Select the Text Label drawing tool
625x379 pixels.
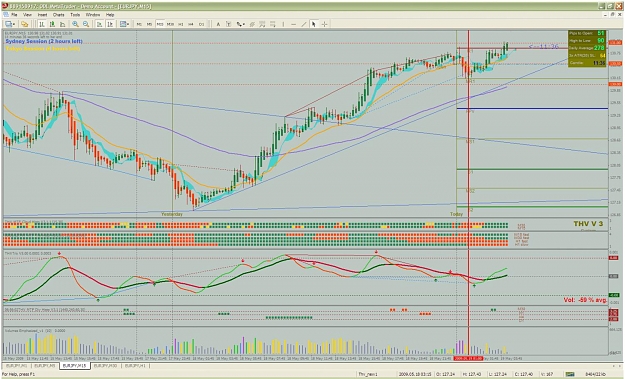(x=228, y=24)
